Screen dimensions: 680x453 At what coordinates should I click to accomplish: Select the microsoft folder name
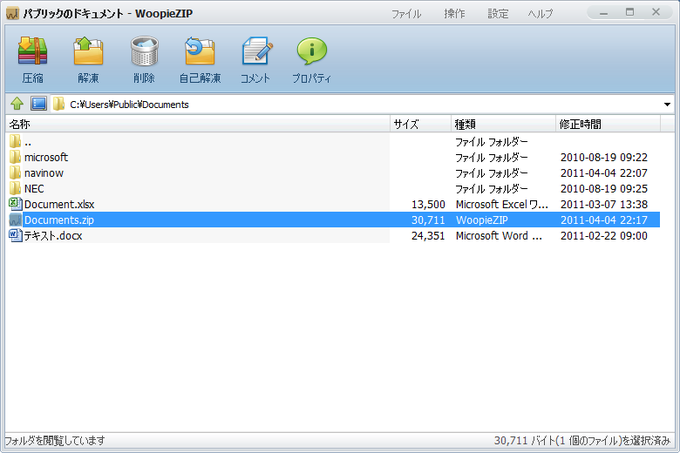46,157
